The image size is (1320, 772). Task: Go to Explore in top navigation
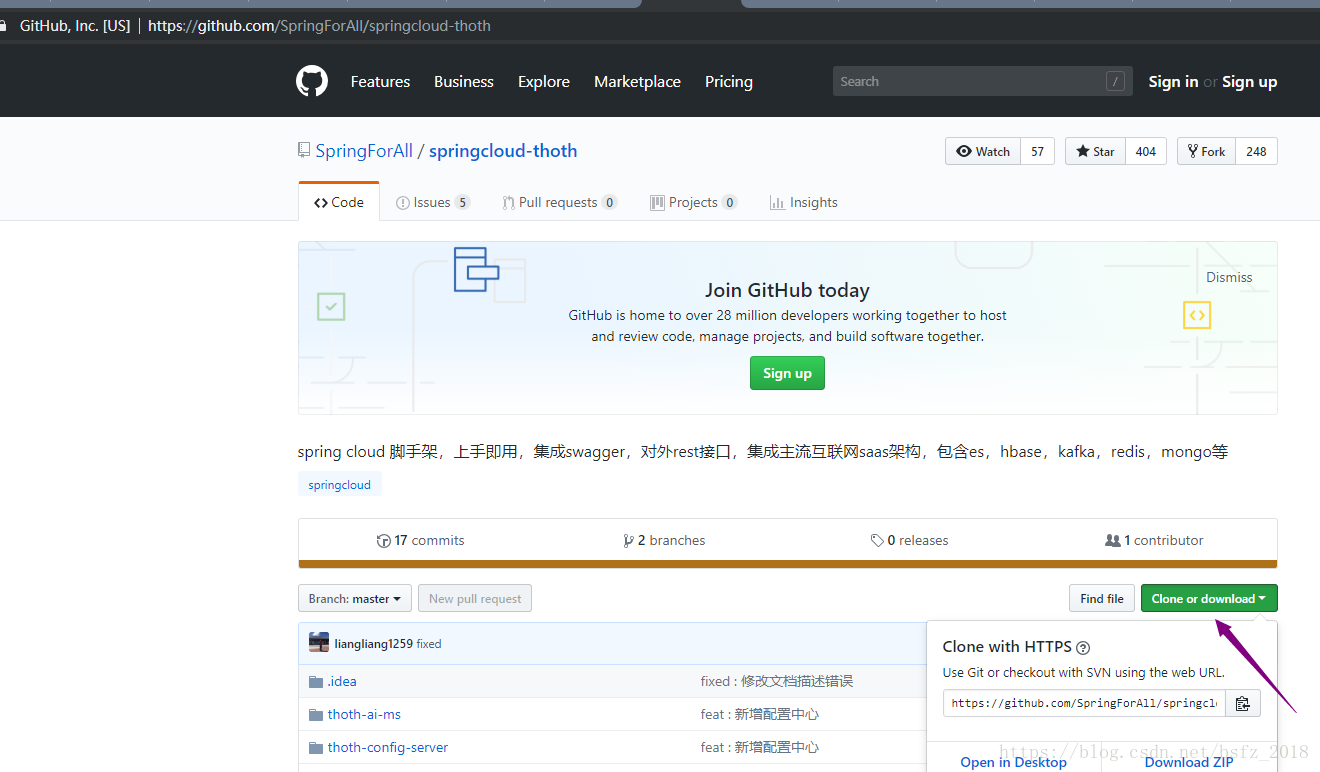tap(544, 82)
